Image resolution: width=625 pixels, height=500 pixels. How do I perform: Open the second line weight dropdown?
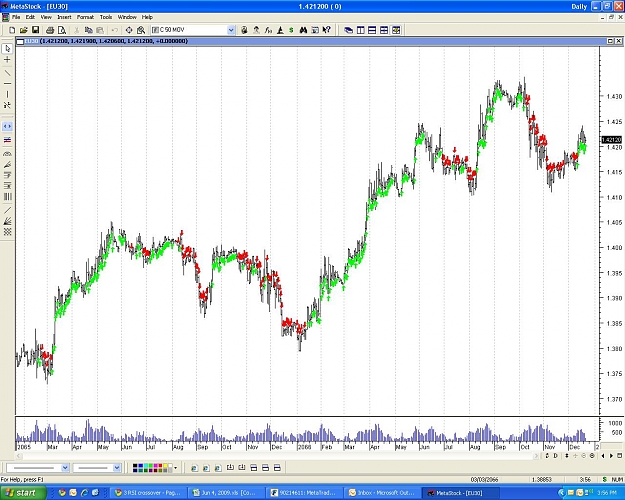[117, 468]
